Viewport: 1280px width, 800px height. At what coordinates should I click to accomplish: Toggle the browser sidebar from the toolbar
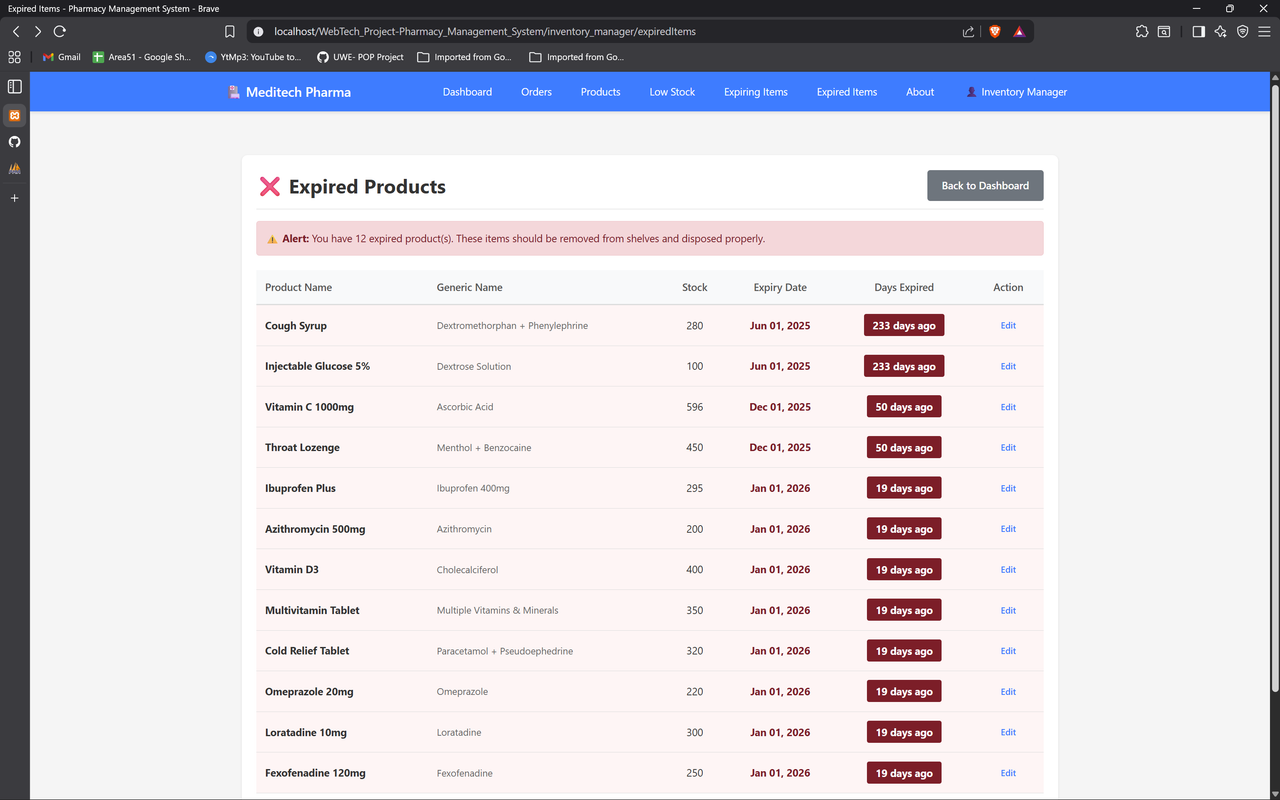[1198, 31]
